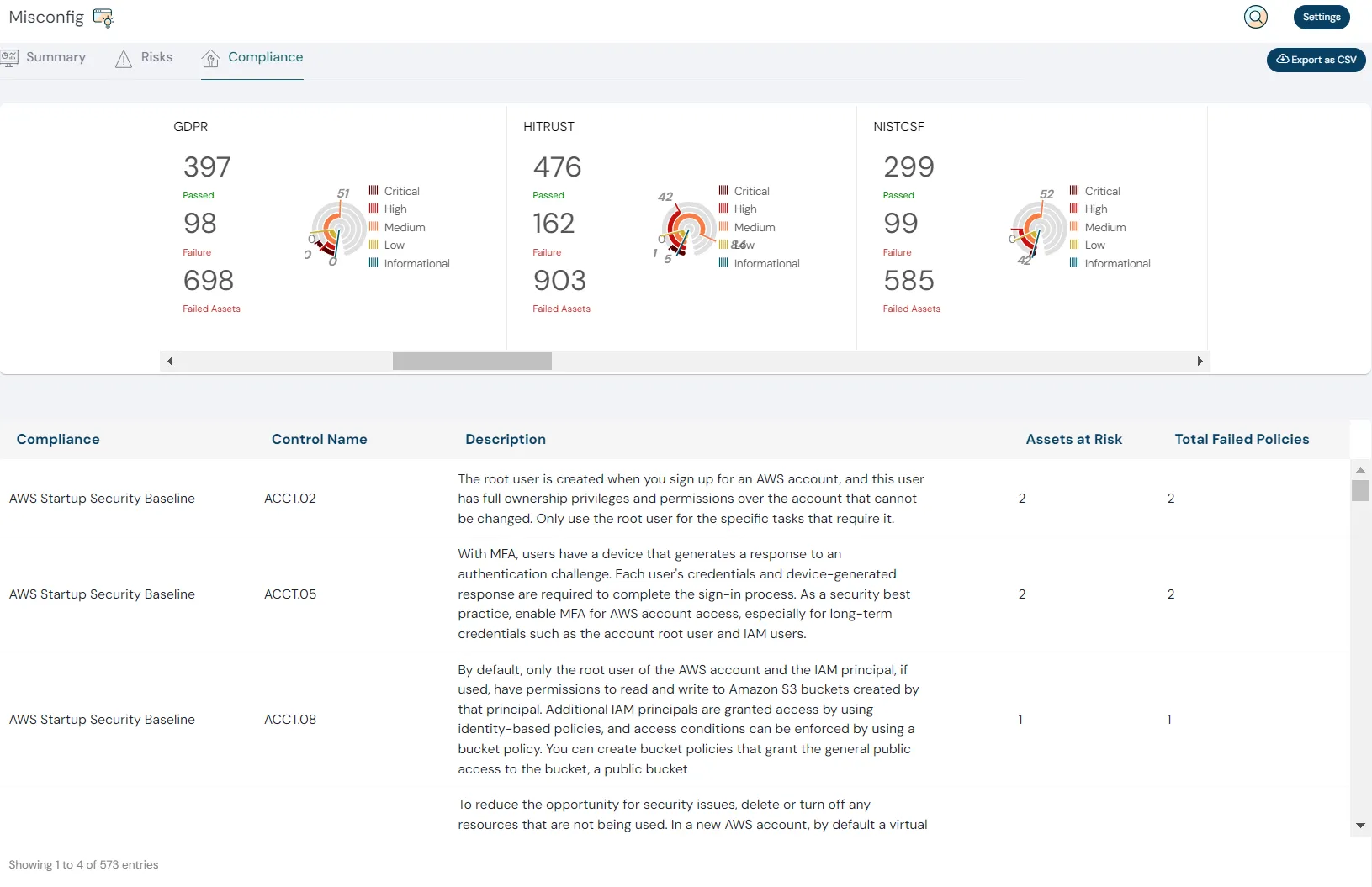
Task: Open HITRUST Failed Assets link
Action: pos(561,309)
